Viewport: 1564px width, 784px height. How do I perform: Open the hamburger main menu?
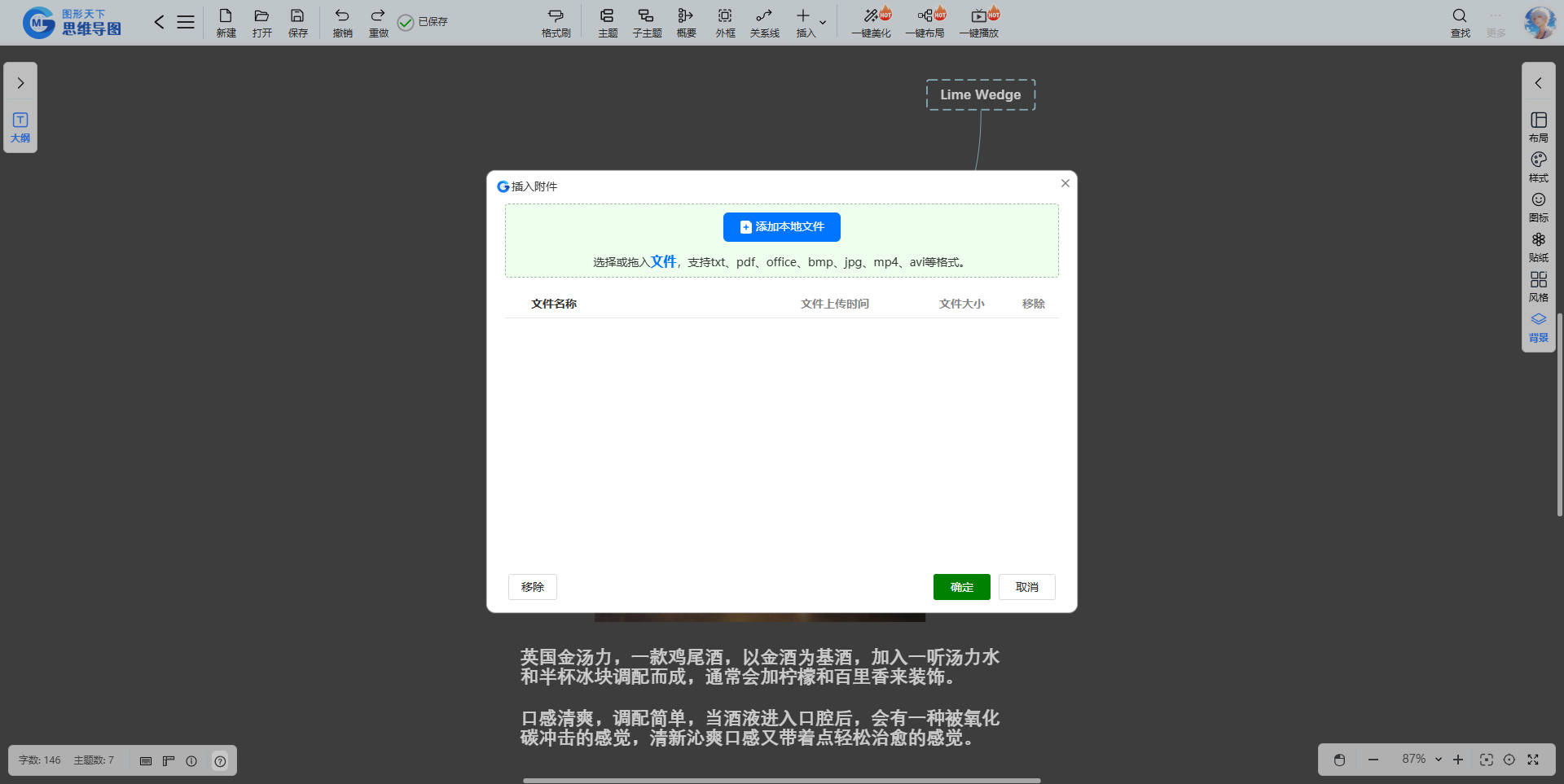pos(186,22)
